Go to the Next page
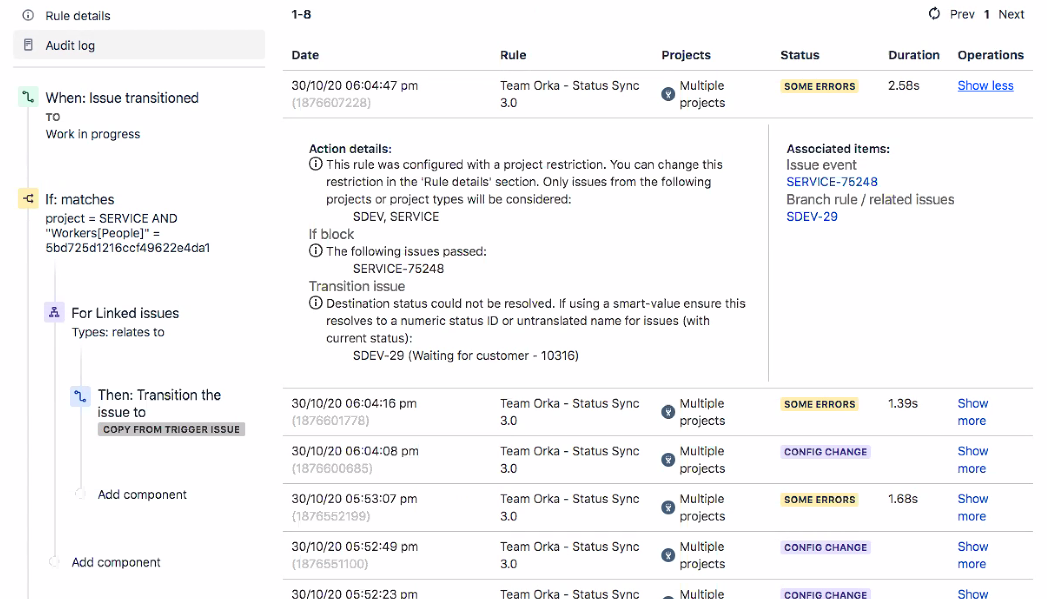Image resolution: width=1047 pixels, height=599 pixels. click(x=1011, y=14)
